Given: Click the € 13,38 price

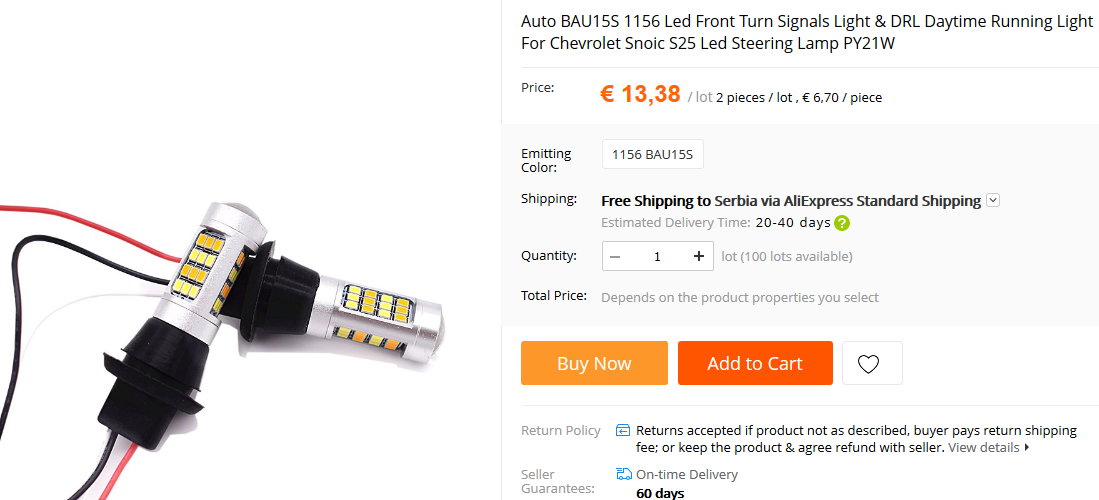Looking at the screenshot, I should (640, 94).
